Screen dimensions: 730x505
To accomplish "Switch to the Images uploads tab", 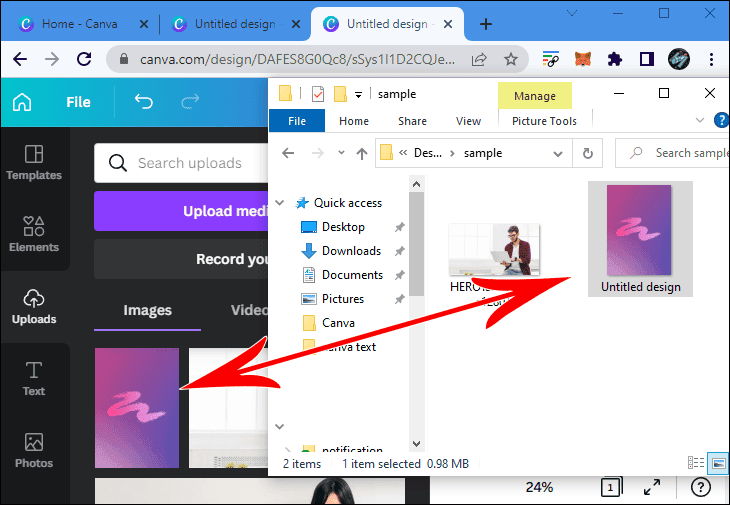I will (x=147, y=310).
